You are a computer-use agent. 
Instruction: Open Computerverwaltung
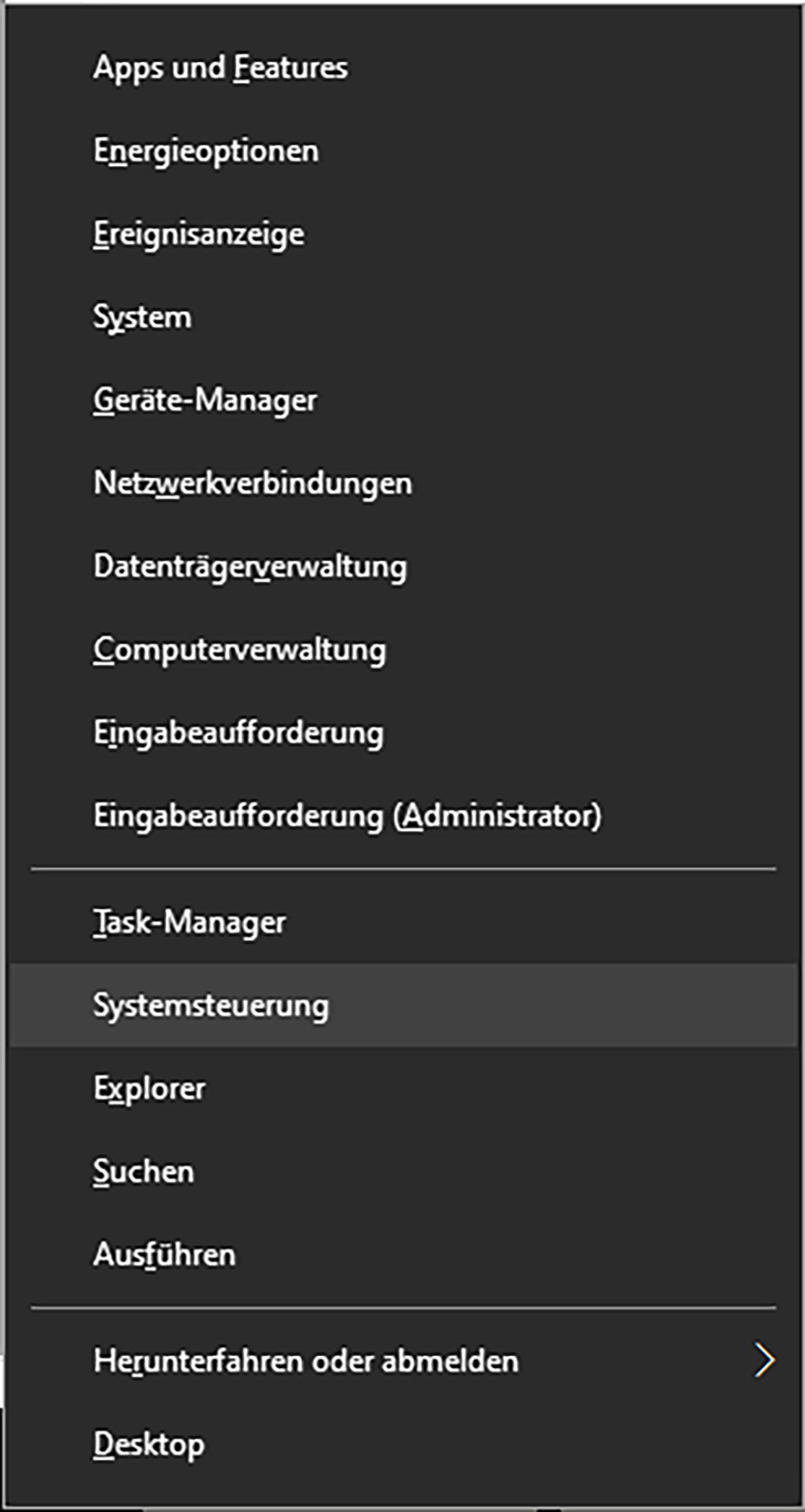click(x=240, y=649)
